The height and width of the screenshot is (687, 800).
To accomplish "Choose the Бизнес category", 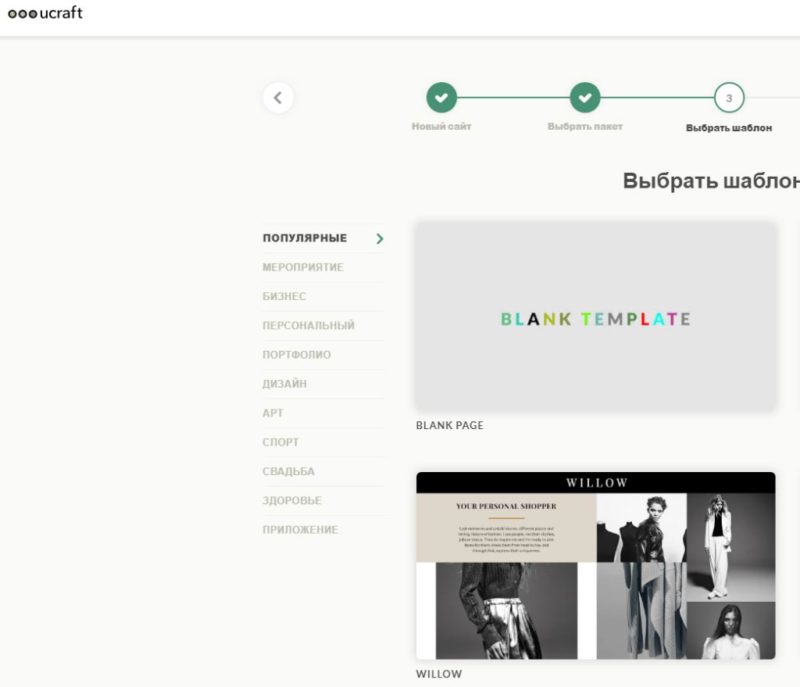I will 284,296.
